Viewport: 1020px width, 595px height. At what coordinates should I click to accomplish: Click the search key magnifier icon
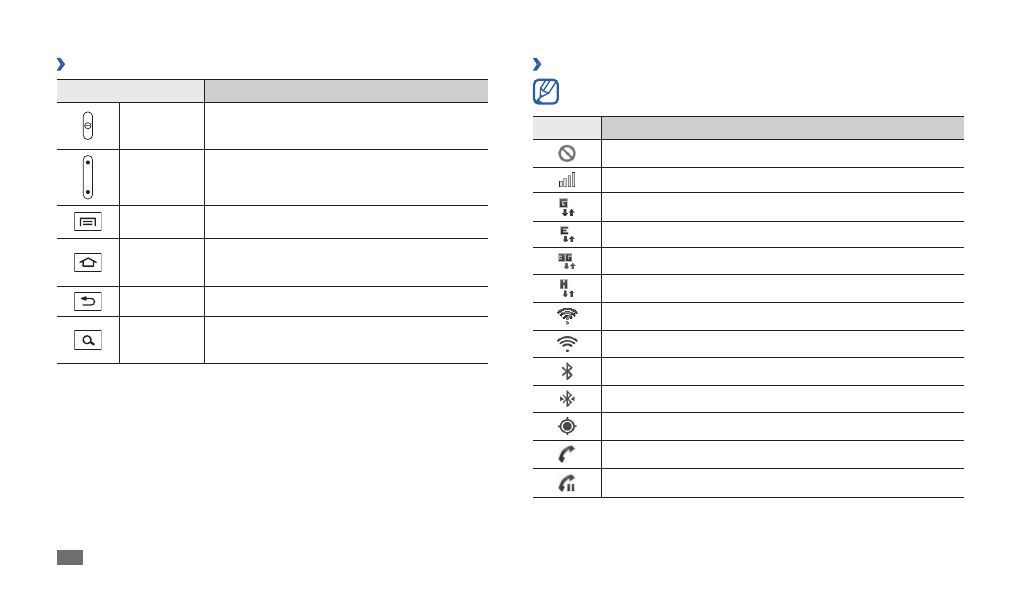click(88, 340)
